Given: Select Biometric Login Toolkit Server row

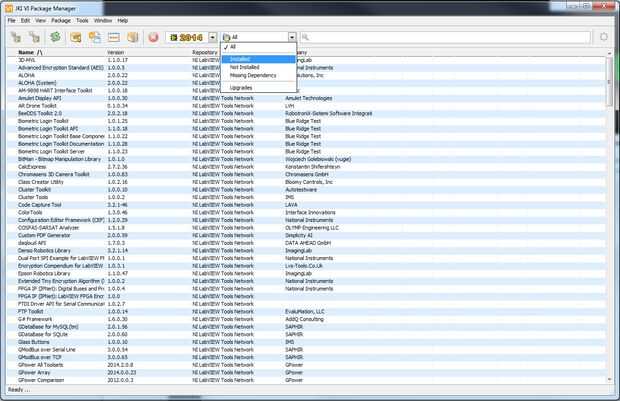Looking at the screenshot, I should click(x=306, y=151).
